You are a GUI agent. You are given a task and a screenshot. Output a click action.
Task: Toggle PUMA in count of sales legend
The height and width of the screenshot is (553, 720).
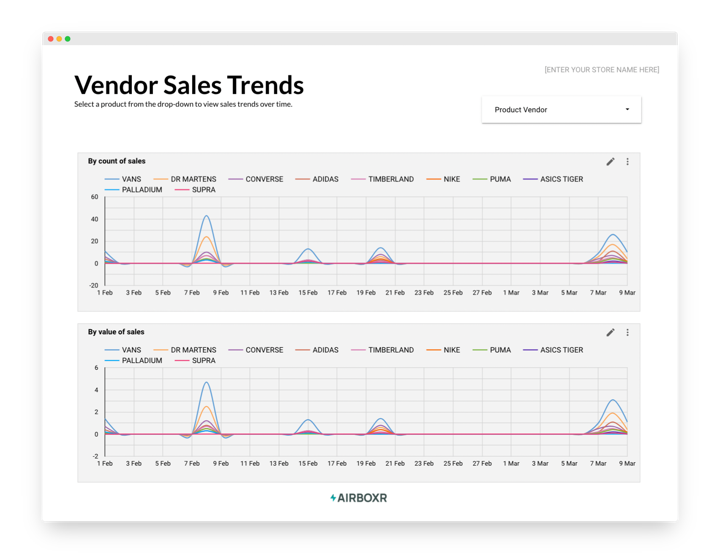[492, 179]
